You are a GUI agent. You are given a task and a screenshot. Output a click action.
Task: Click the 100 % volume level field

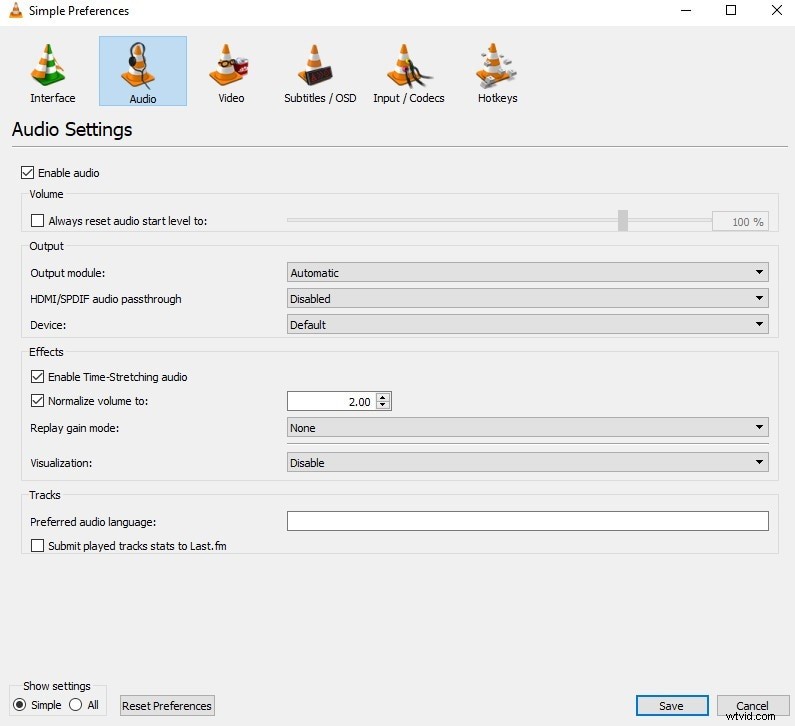[x=740, y=222]
